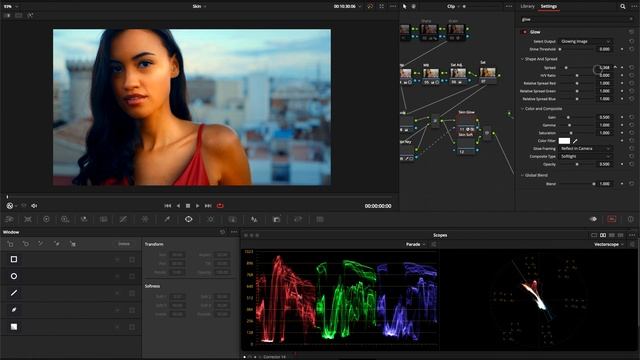
Task: Jump to first frame
Action: point(167,206)
